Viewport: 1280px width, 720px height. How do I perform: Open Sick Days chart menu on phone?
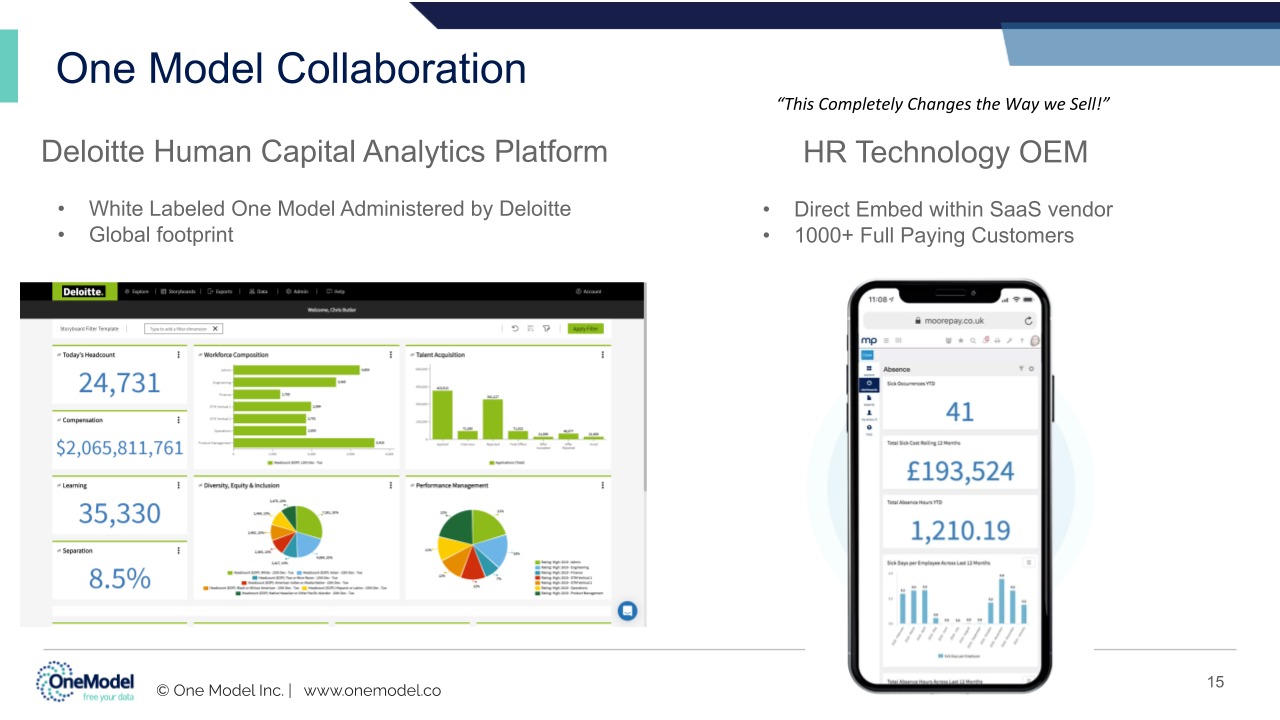[1029, 563]
